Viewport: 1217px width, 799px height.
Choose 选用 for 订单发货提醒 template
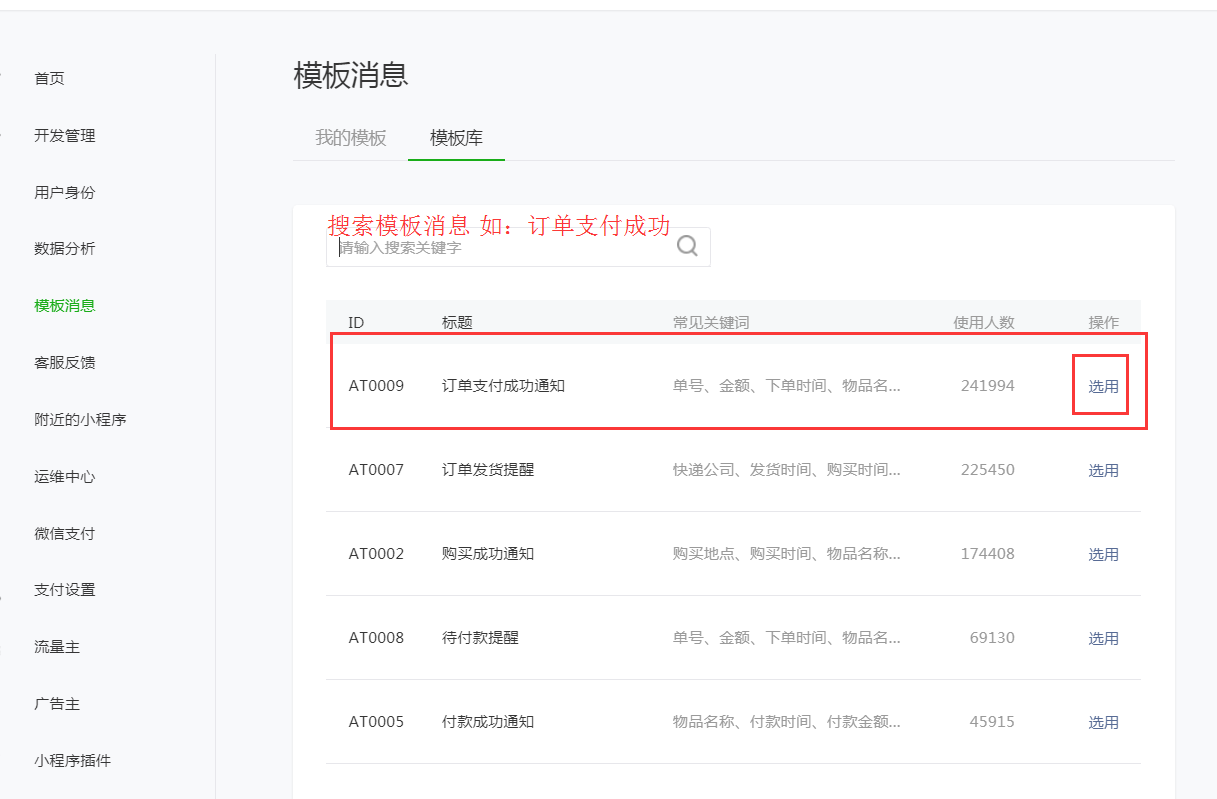pyautogui.click(x=1103, y=470)
